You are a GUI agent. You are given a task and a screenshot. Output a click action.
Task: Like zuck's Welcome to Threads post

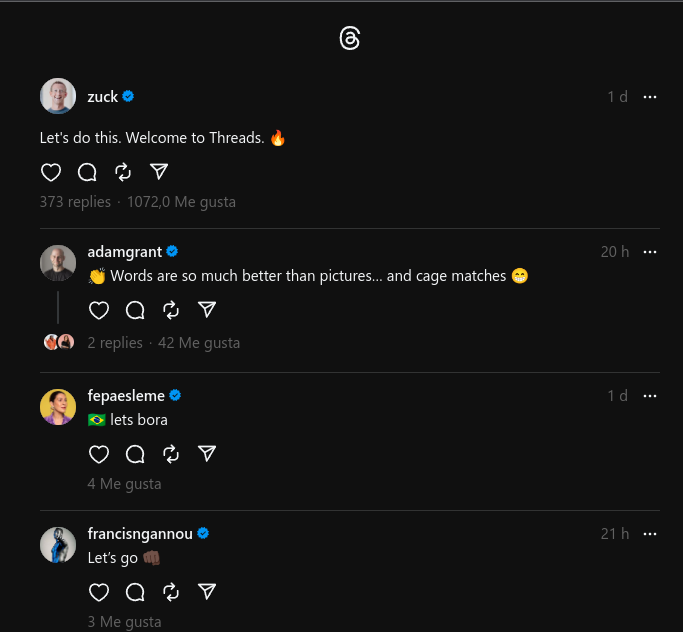pyautogui.click(x=51, y=172)
